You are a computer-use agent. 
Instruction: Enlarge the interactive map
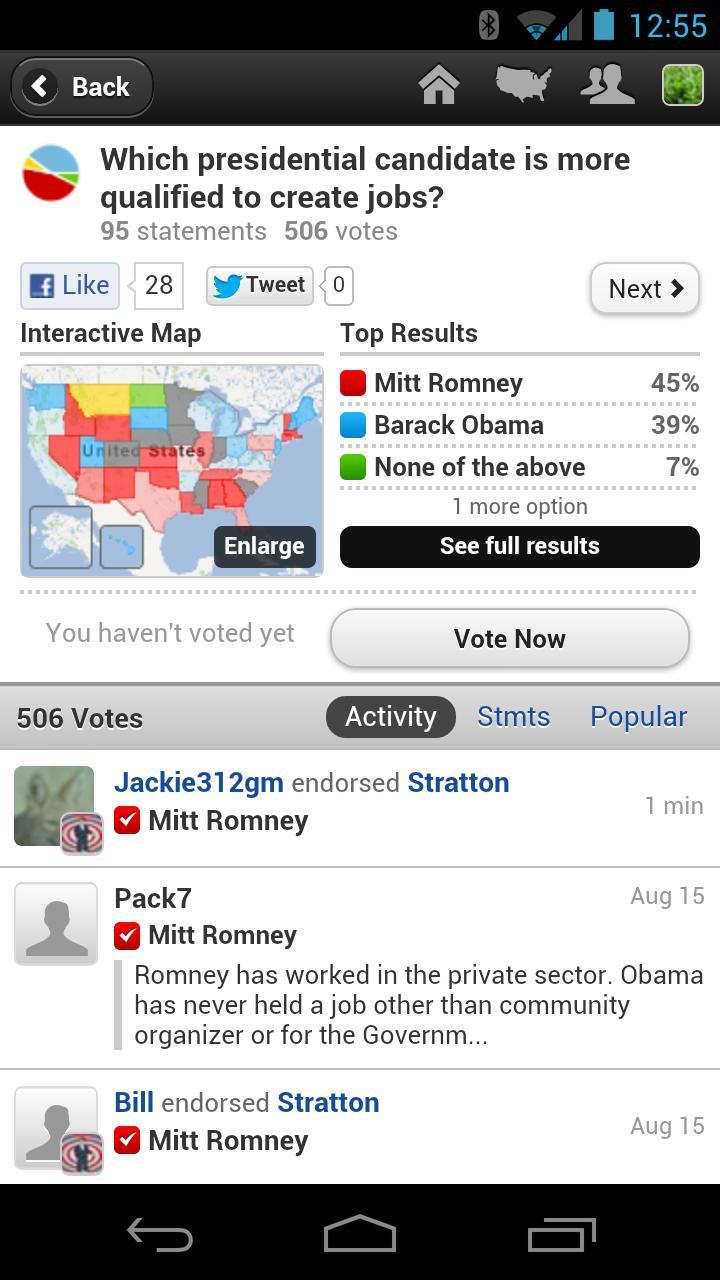pyautogui.click(x=264, y=546)
